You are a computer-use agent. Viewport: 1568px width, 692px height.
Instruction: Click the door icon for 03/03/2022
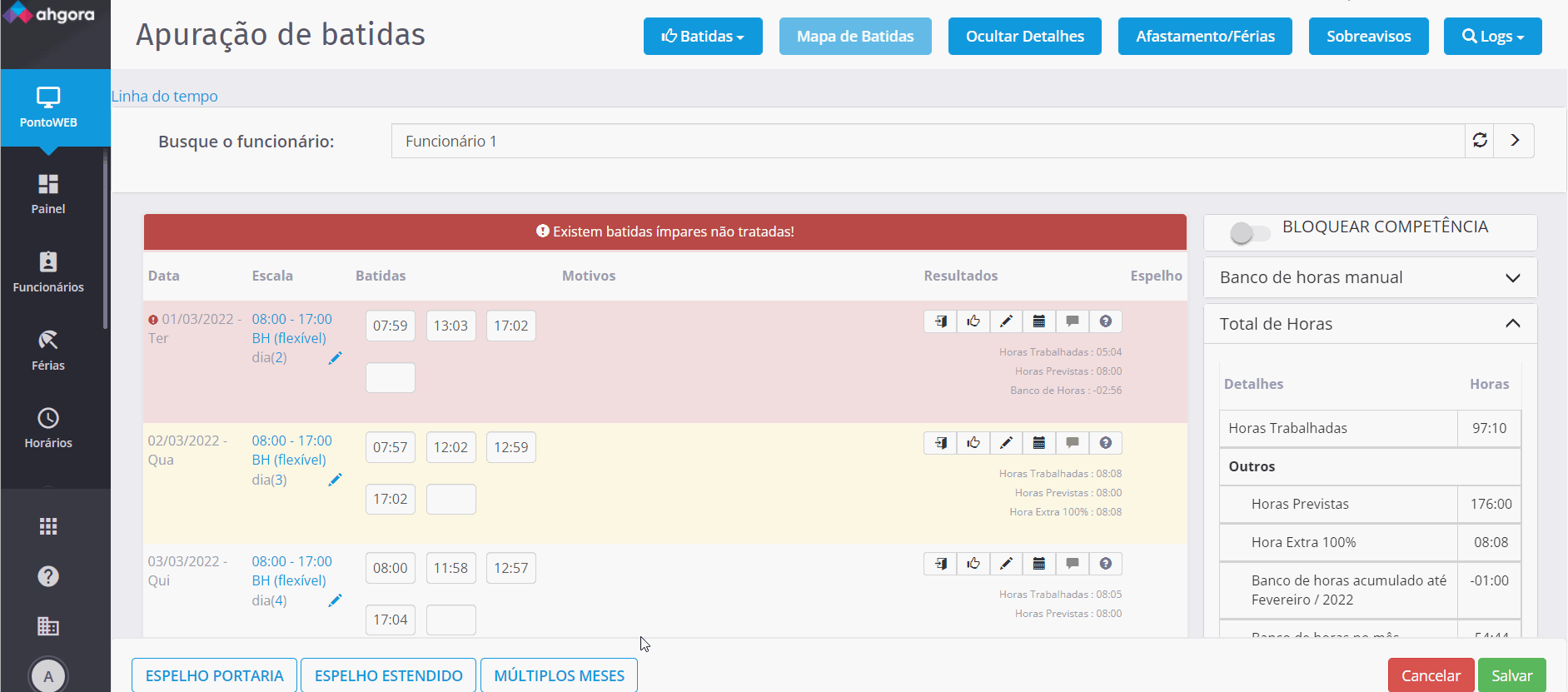pyautogui.click(x=940, y=564)
